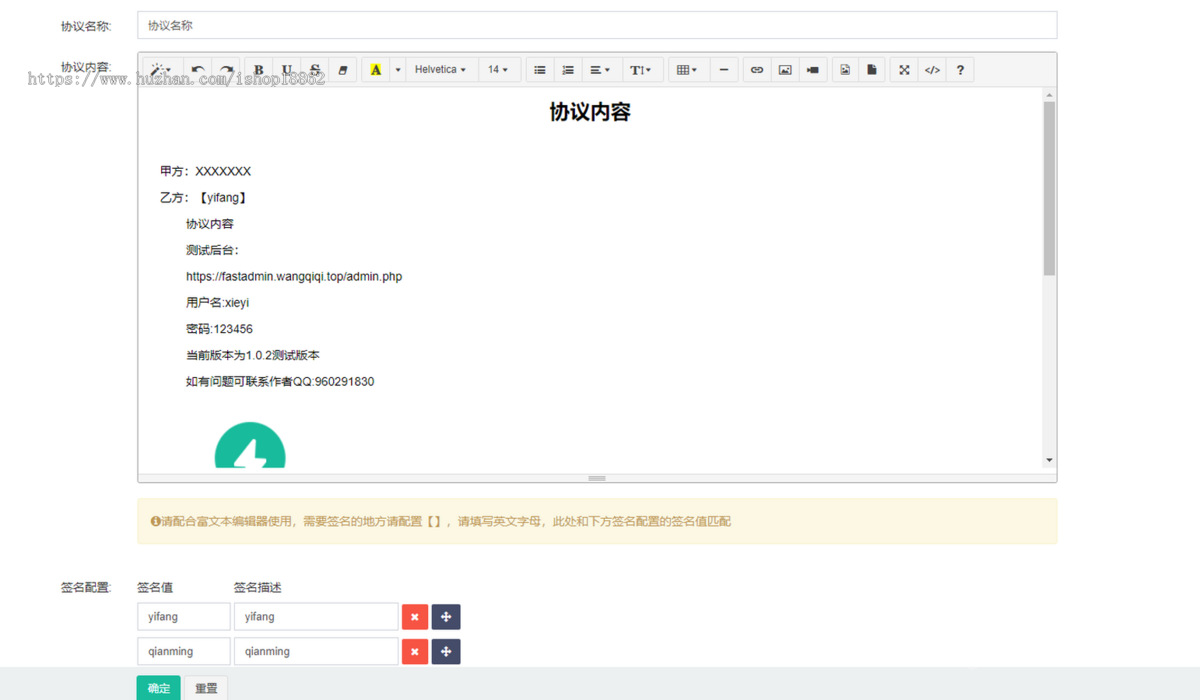Toggle bold formatting in the editor toolbar
The height and width of the screenshot is (700, 1200).
258,69
